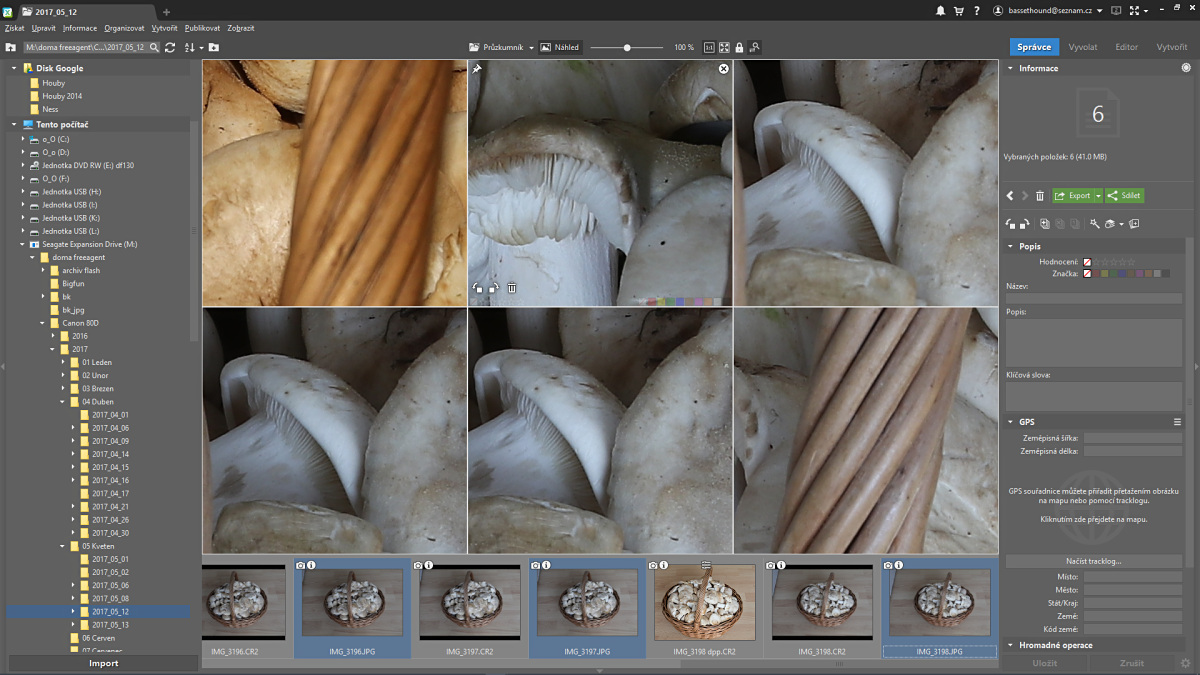
Task: Open the Organizovat menu
Action: coord(125,28)
